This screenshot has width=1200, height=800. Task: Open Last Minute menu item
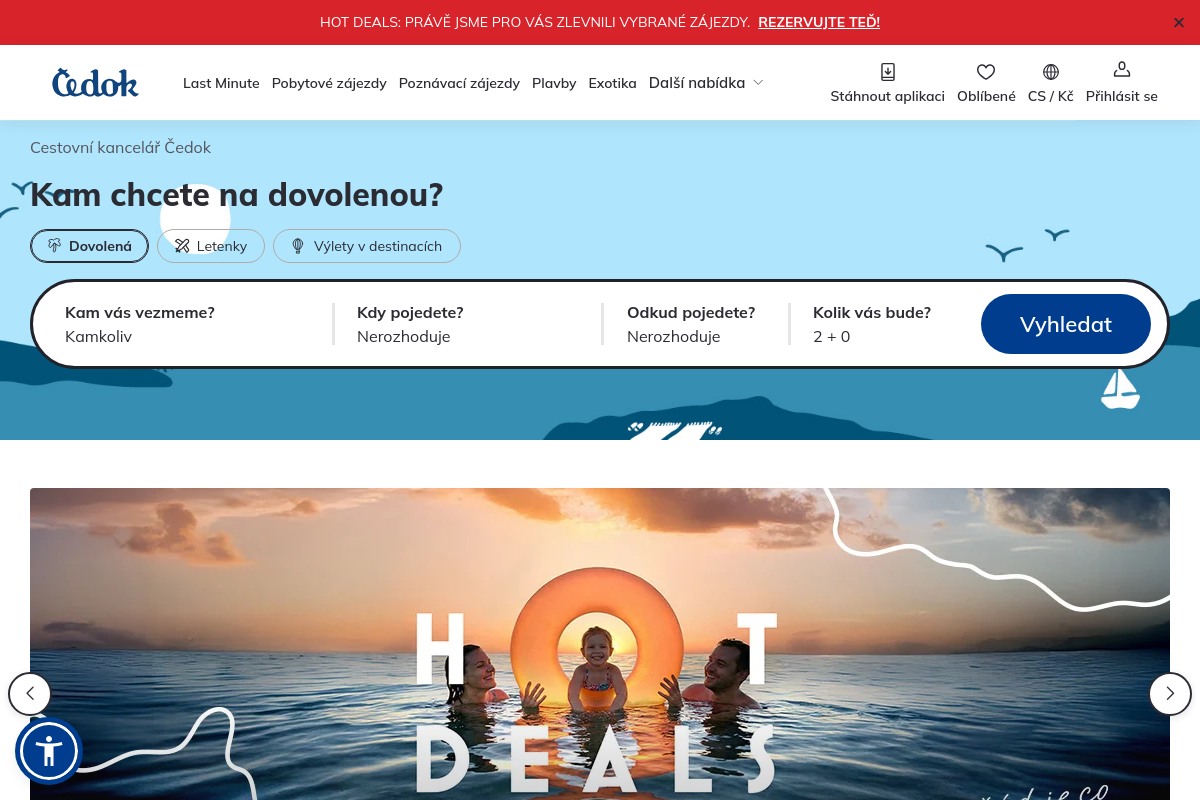(221, 83)
